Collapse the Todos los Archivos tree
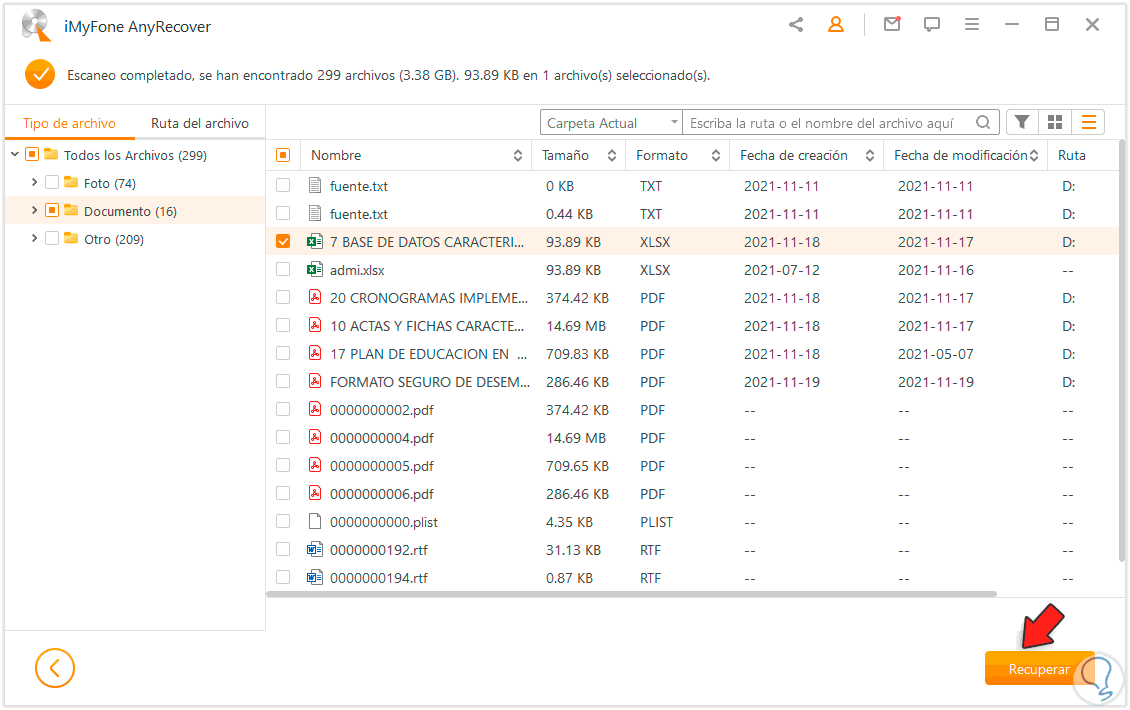This screenshot has height=710, width=1130. pos(15,155)
